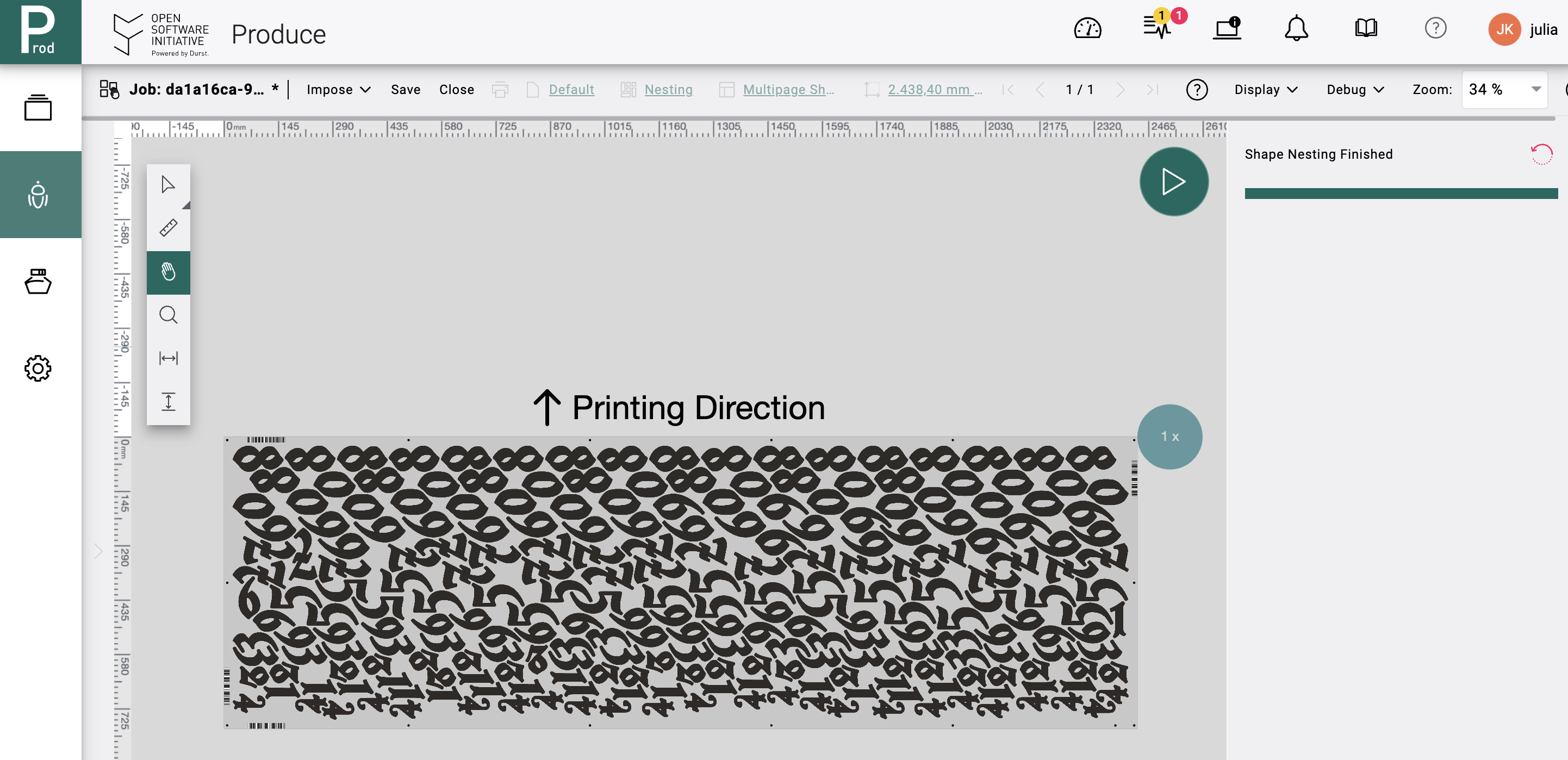Image resolution: width=1568 pixels, height=760 pixels.
Task: Open the Nesting mode link
Action: (668, 90)
